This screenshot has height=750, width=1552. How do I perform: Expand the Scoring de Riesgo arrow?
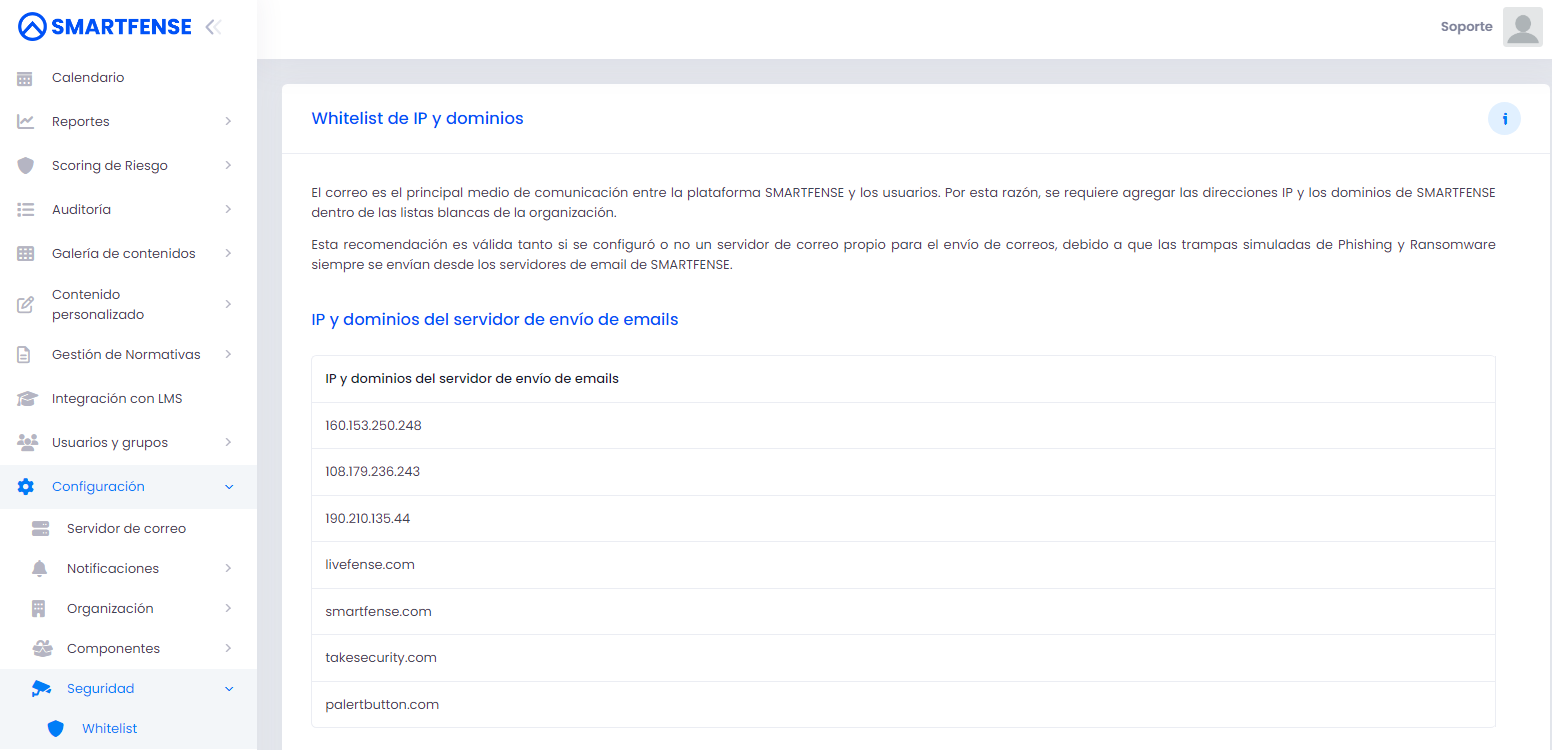[x=228, y=166]
